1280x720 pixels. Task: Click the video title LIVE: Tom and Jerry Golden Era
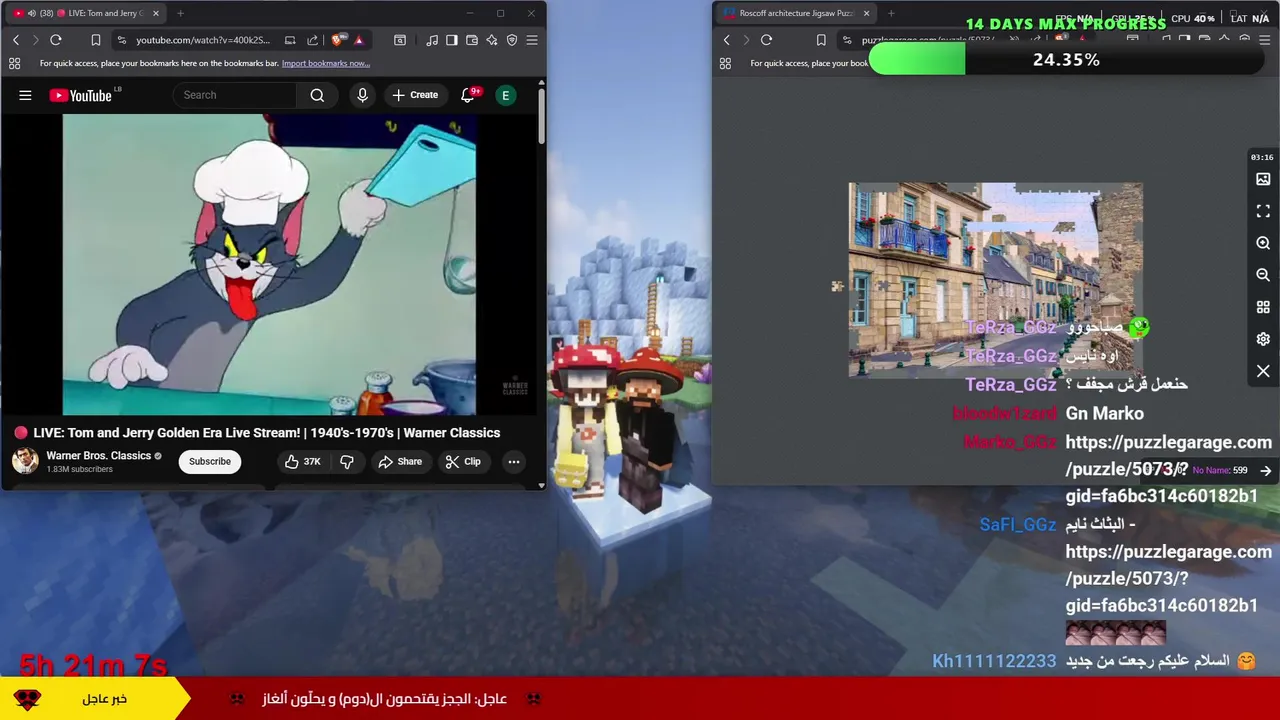pos(267,433)
